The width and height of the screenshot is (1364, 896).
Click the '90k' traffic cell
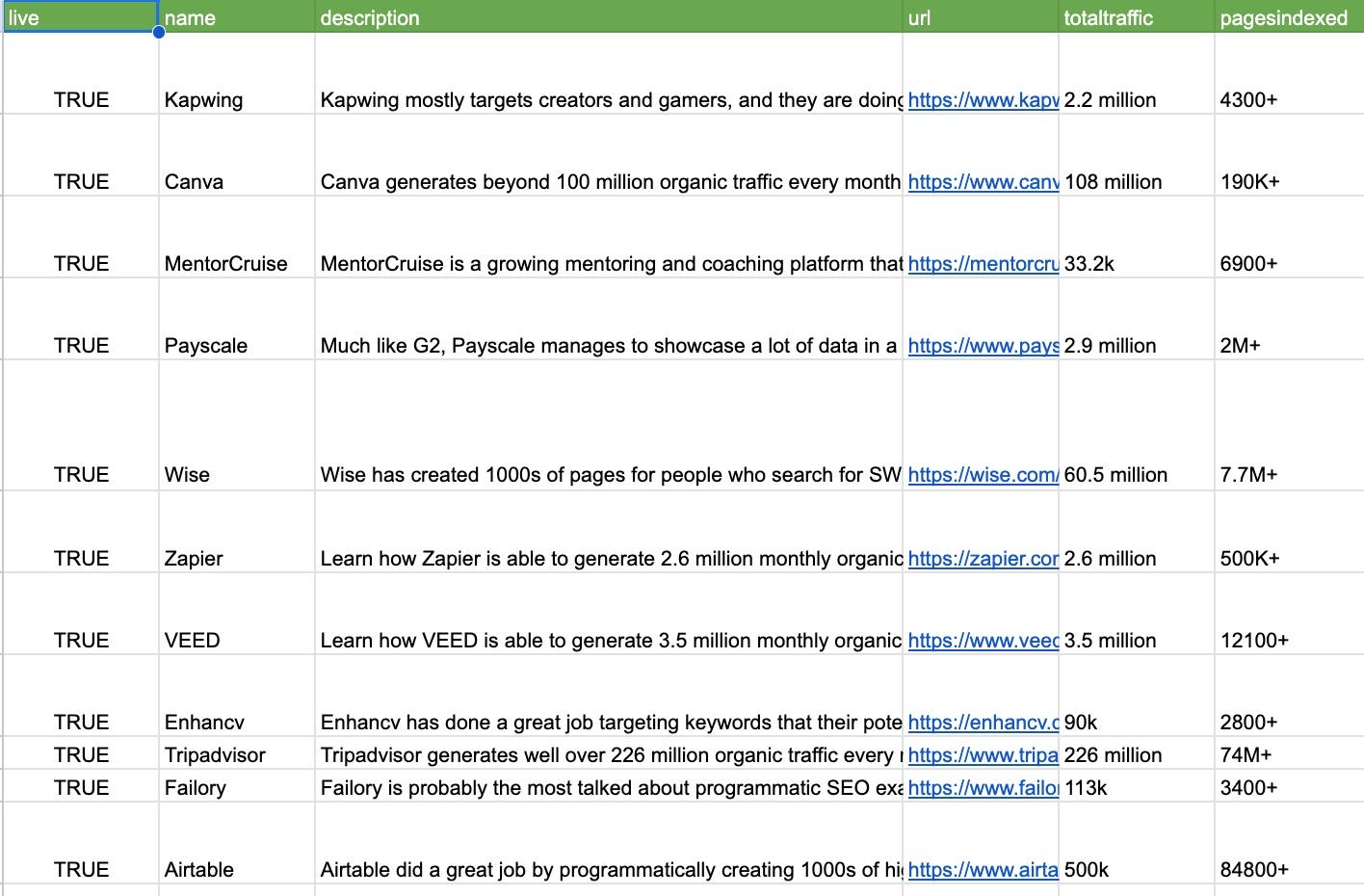[1137, 696]
